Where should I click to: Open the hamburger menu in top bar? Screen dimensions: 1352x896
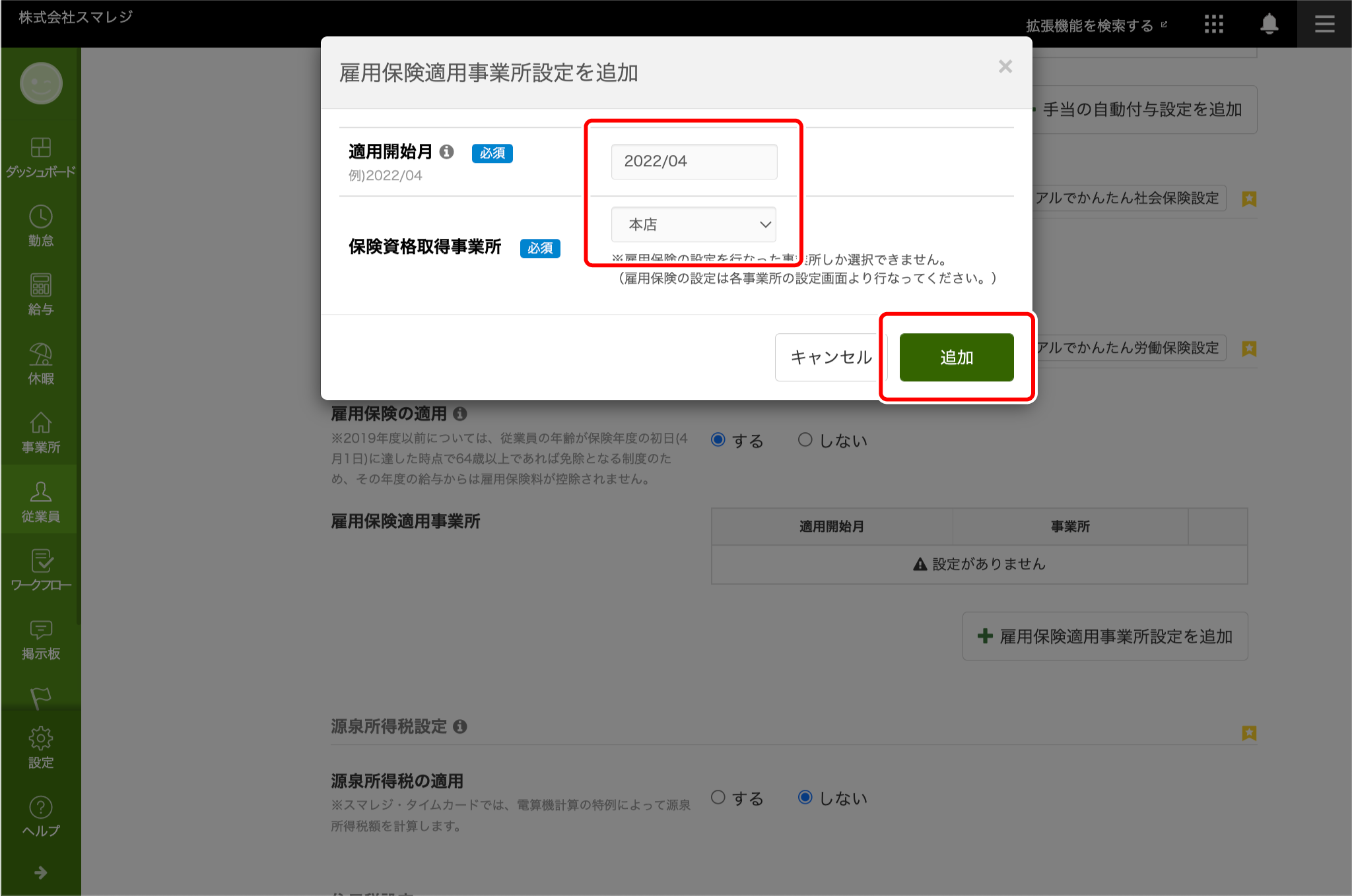click(x=1324, y=24)
